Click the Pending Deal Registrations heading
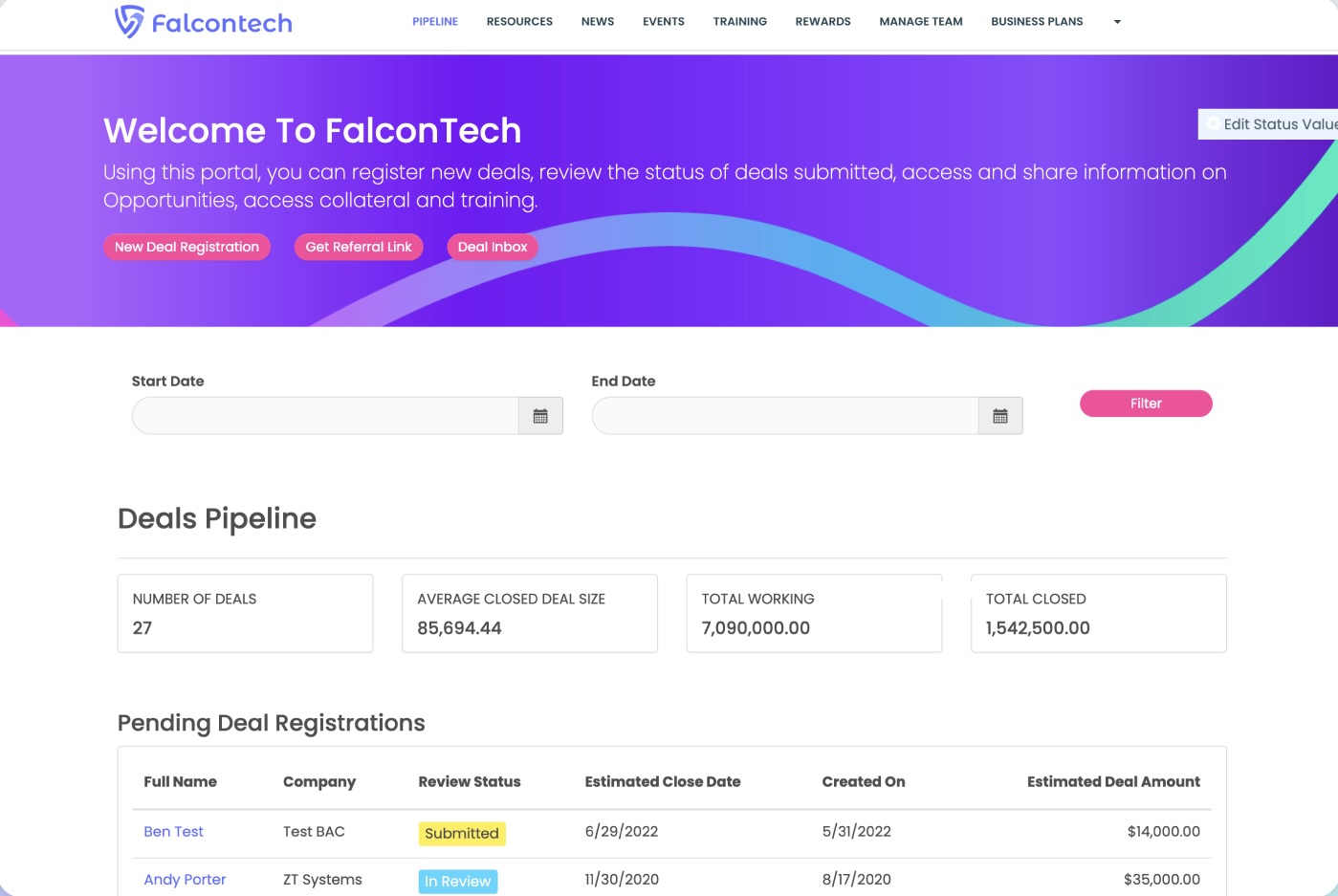The height and width of the screenshot is (896, 1338). 272,723
